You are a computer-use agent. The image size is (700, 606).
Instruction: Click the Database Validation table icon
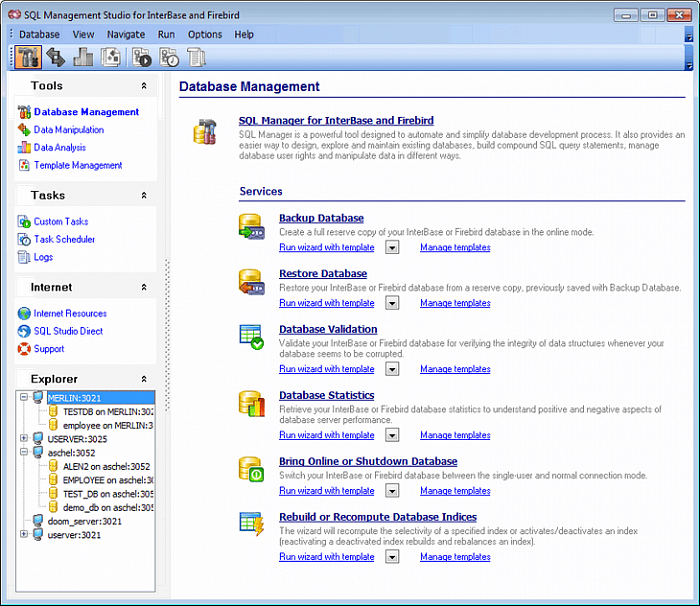[x=251, y=337]
